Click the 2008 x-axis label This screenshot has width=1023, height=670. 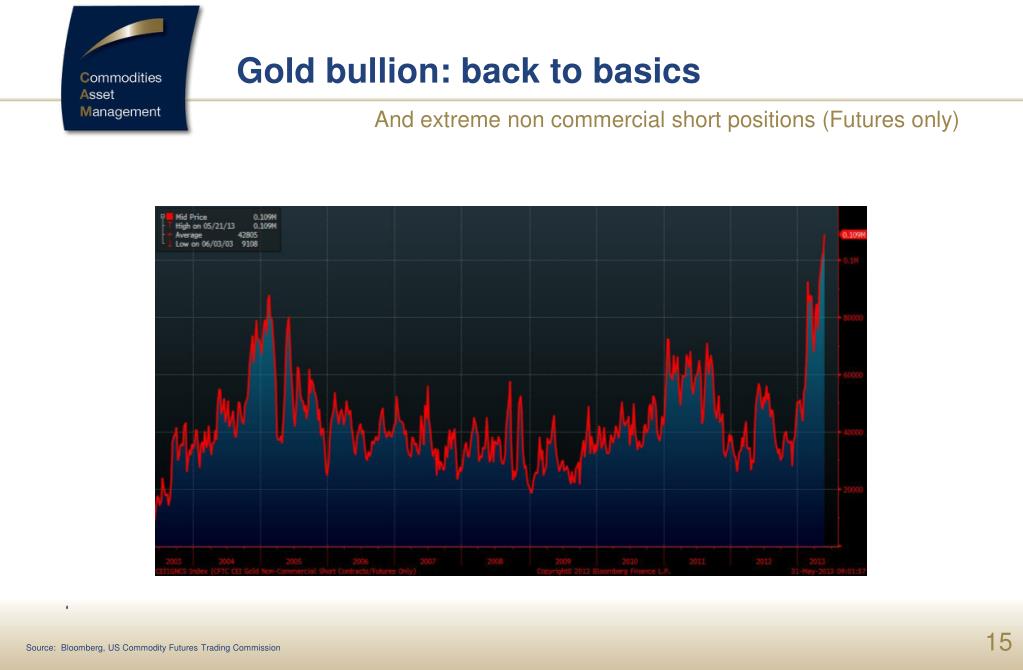coord(495,561)
